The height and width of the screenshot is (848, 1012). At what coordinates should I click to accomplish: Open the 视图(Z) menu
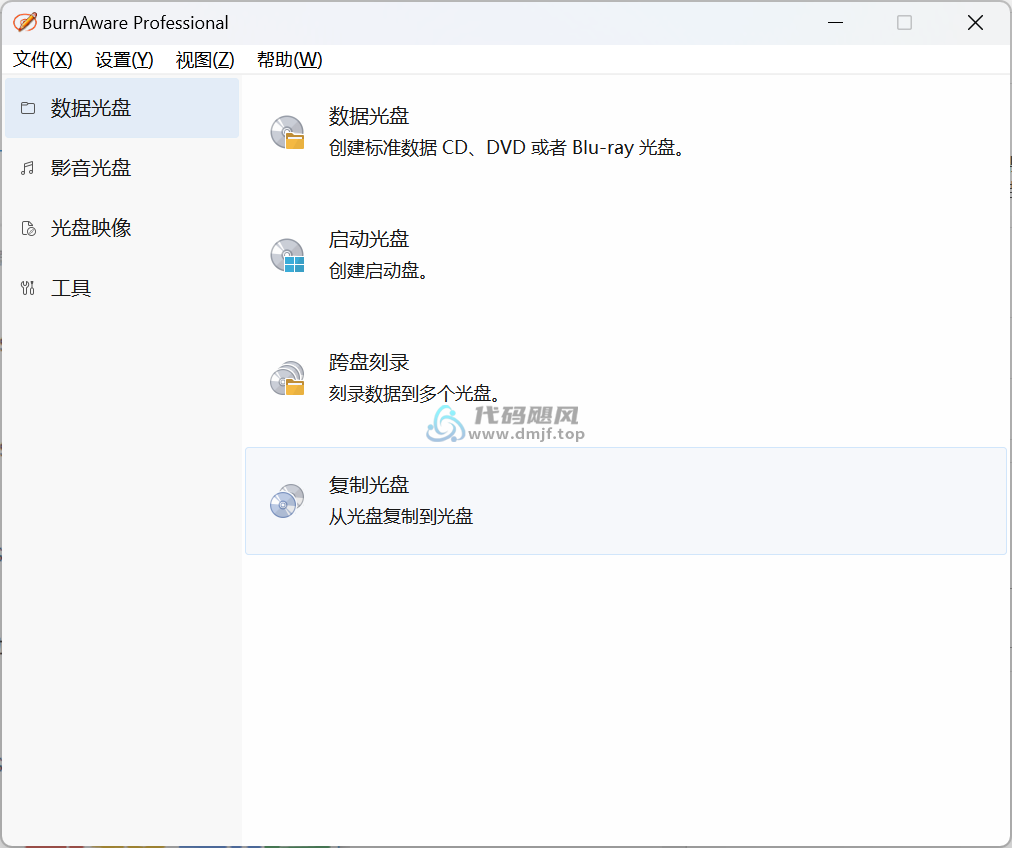coord(205,59)
